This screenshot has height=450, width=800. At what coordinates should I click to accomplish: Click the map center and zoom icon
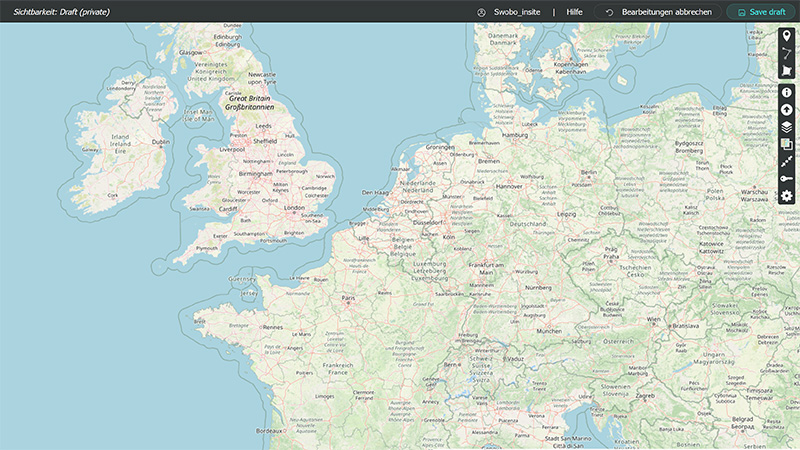[786, 161]
